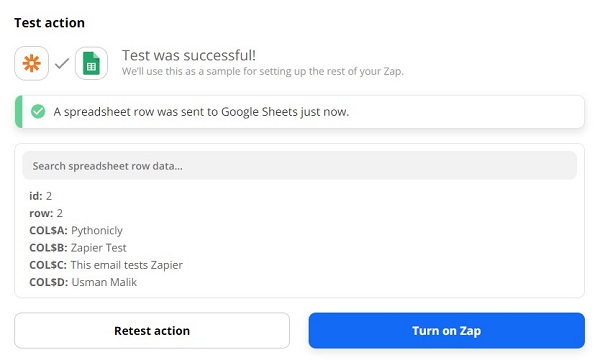Viewport: 600px width, 360px height.
Task: Click the sample for setting up Zap subtitle
Action: 263,71
